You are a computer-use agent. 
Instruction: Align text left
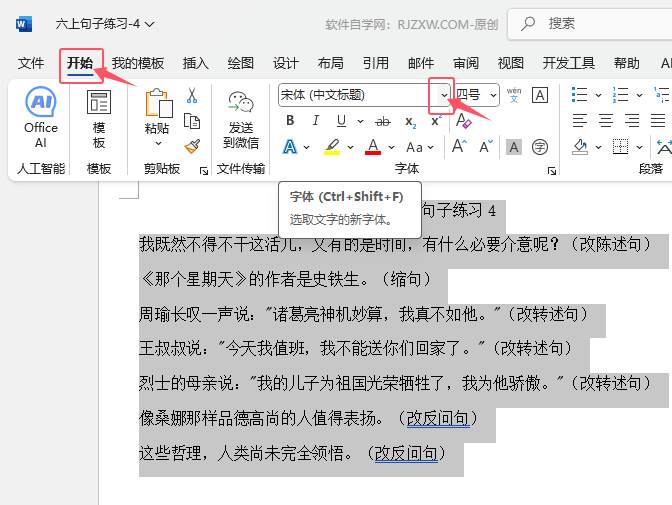pyautogui.click(x=580, y=120)
